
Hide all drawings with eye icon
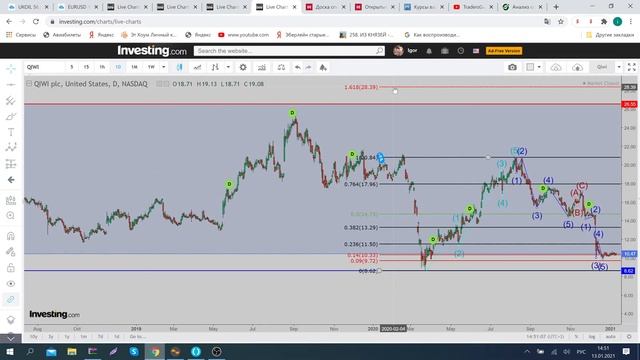click(x=11, y=284)
